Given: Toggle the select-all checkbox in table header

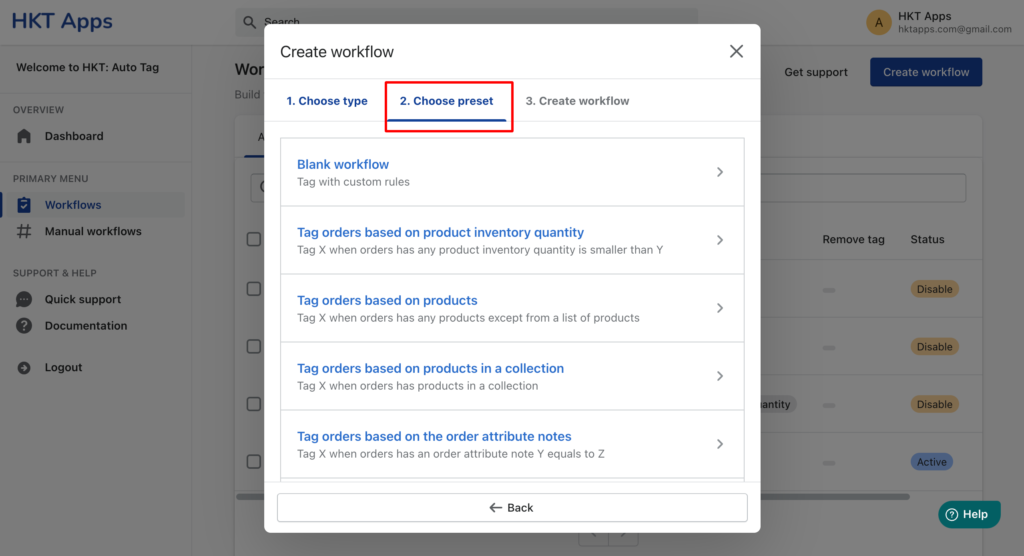Looking at the screenshot, I should [254, 239].
